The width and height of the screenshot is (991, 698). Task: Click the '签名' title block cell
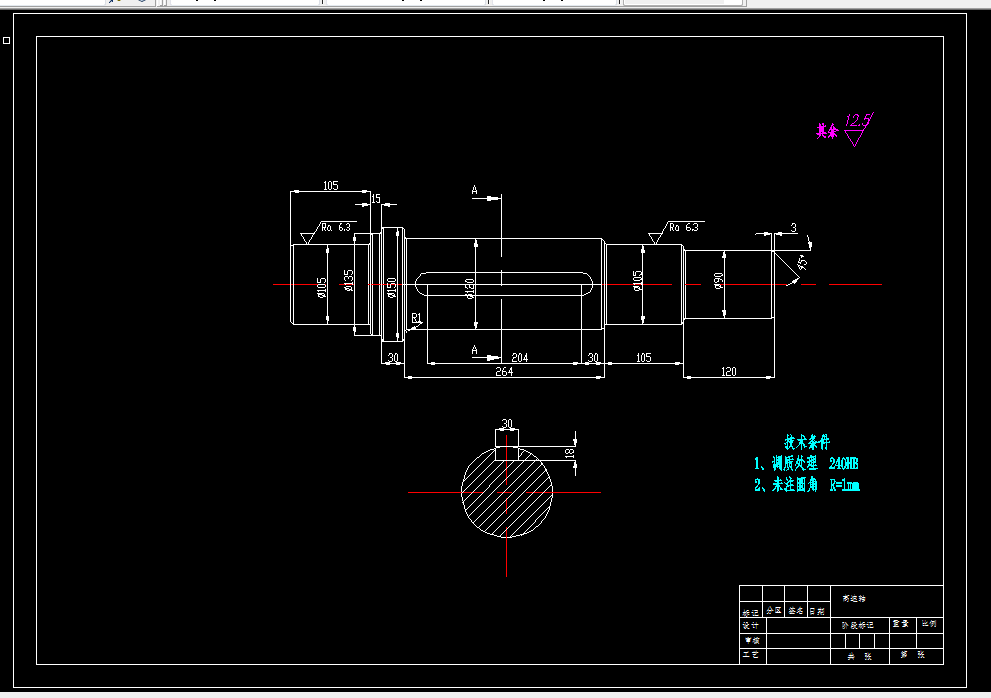796,611
